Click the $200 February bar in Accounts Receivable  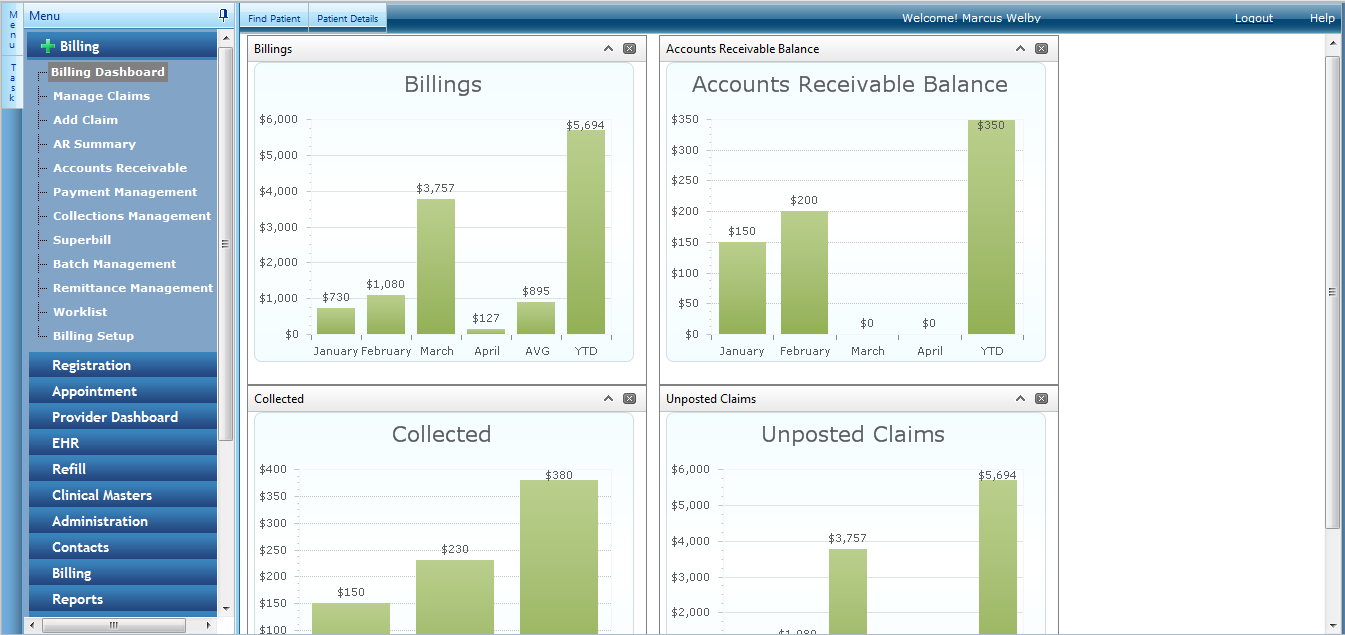point(804,272)
